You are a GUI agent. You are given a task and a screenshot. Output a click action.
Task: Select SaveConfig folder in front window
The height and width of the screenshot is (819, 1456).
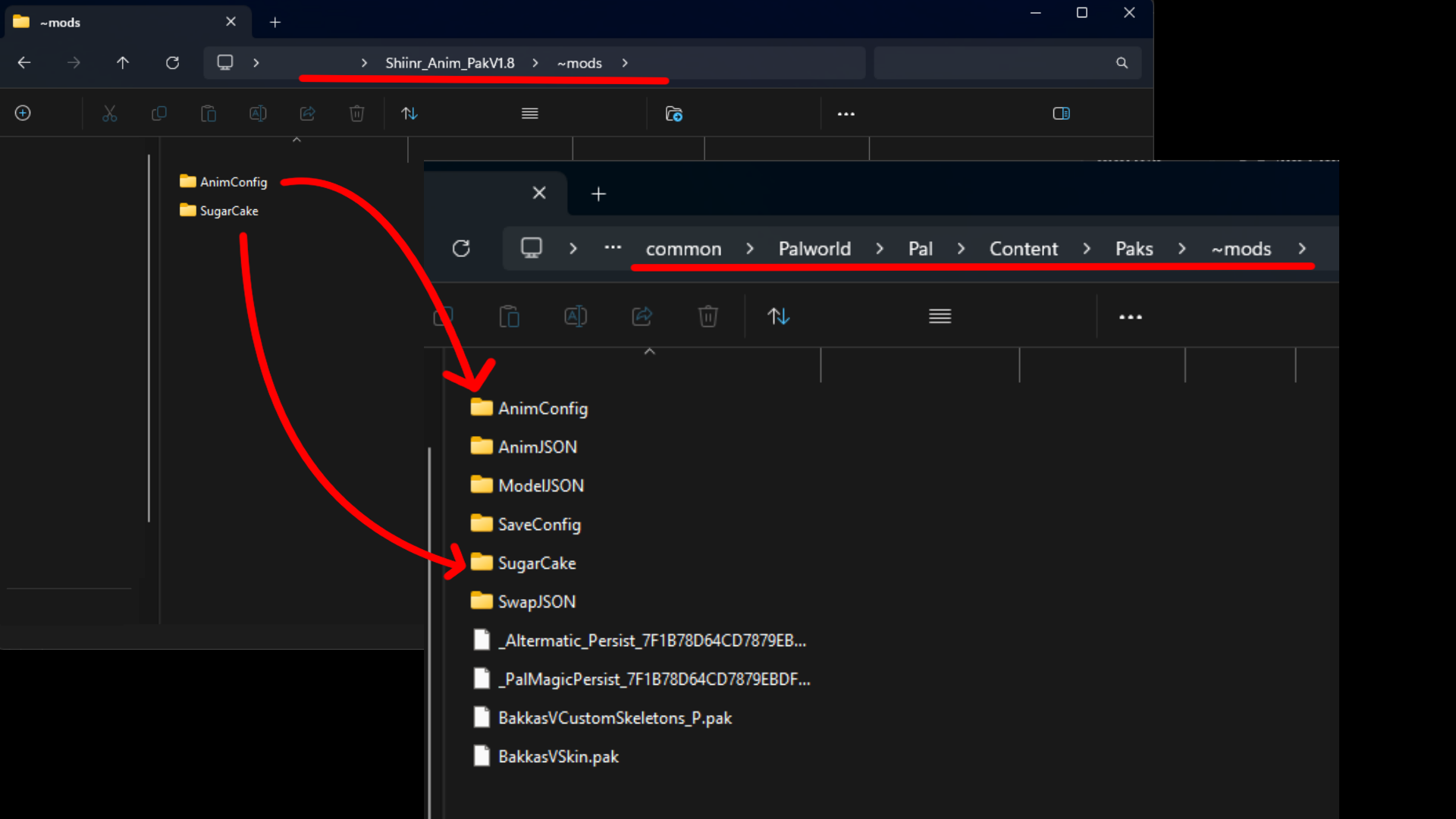(x=526, y=524)
